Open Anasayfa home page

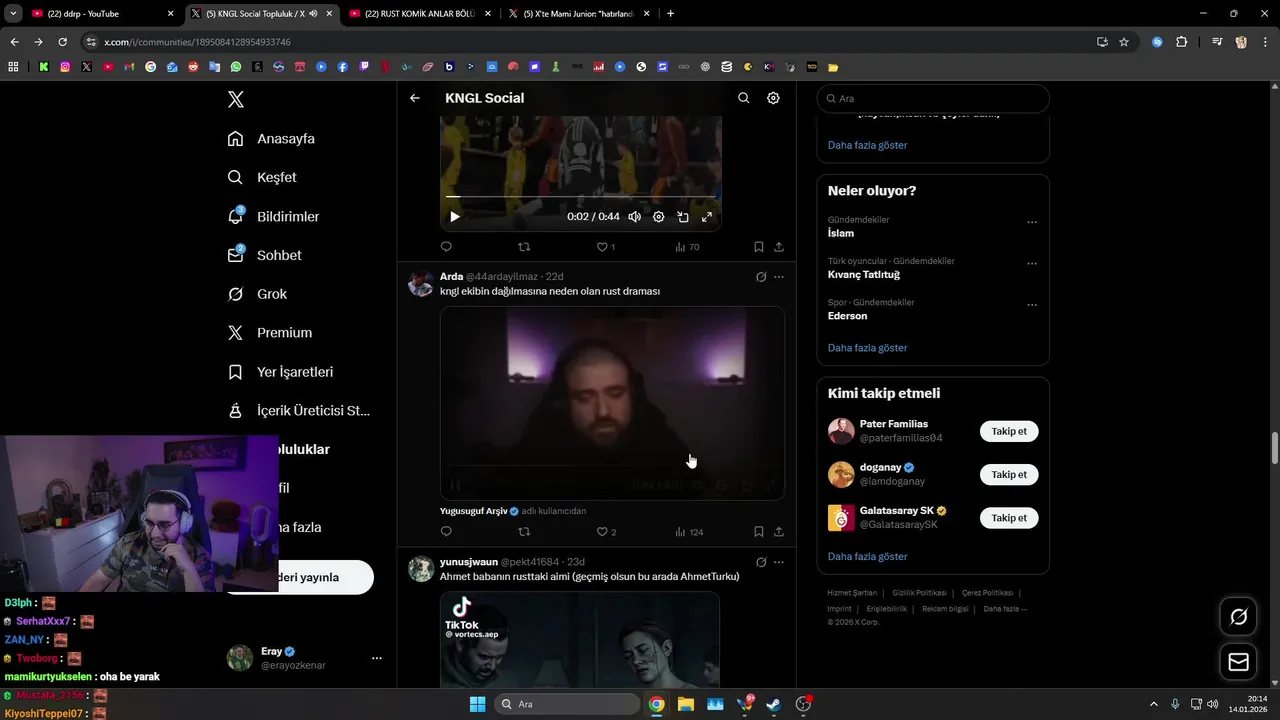point(271,139)
